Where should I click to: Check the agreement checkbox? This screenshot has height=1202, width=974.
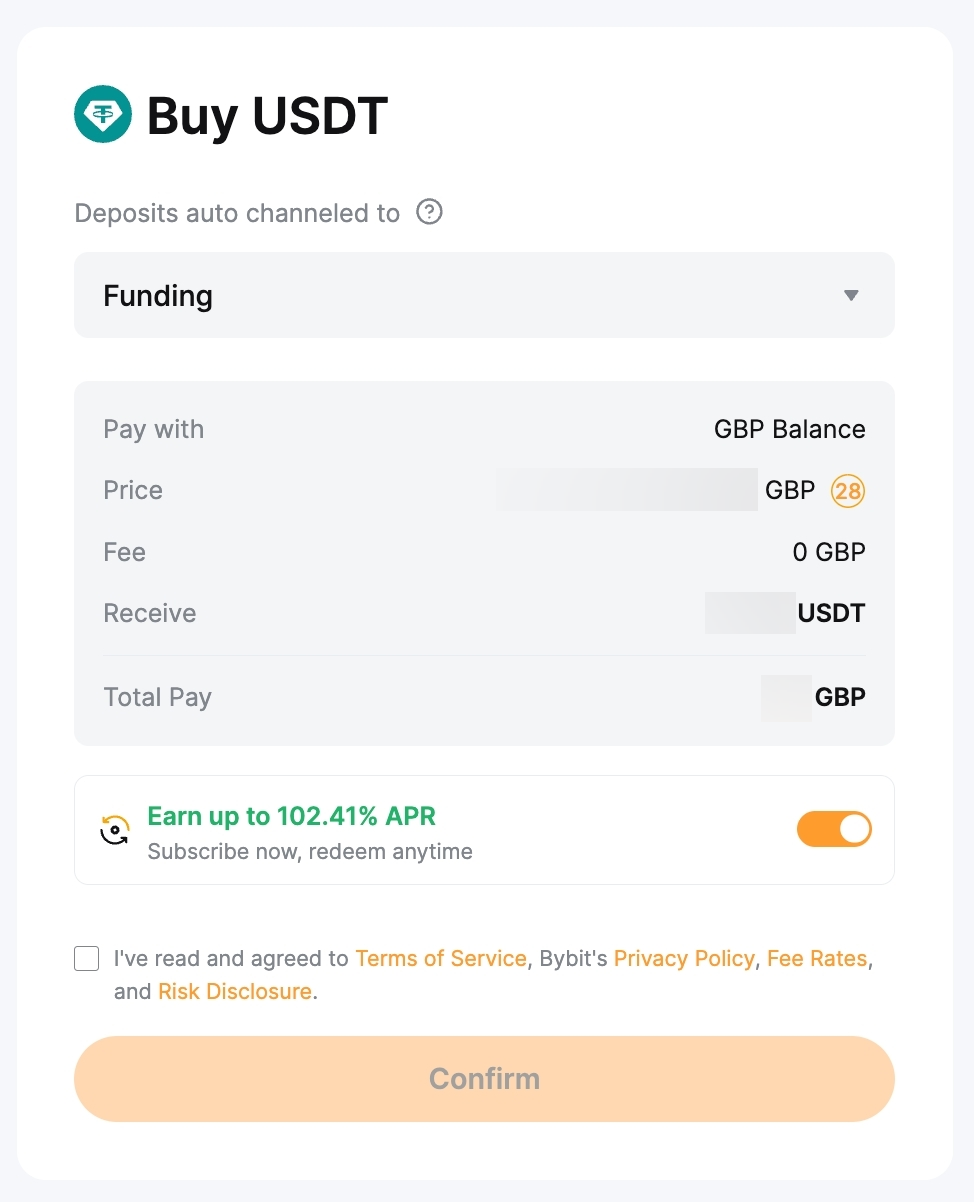click(87, 959)
